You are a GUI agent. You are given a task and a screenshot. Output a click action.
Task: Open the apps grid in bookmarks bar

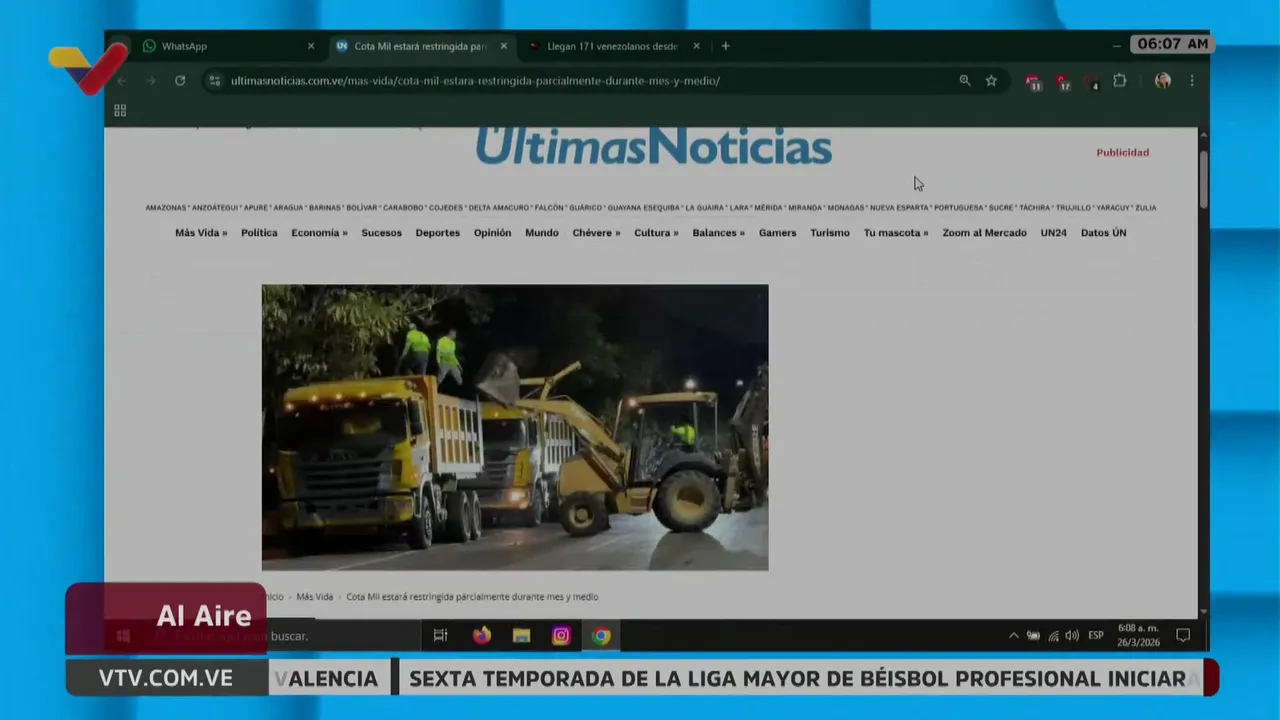(x=120, y=111)
